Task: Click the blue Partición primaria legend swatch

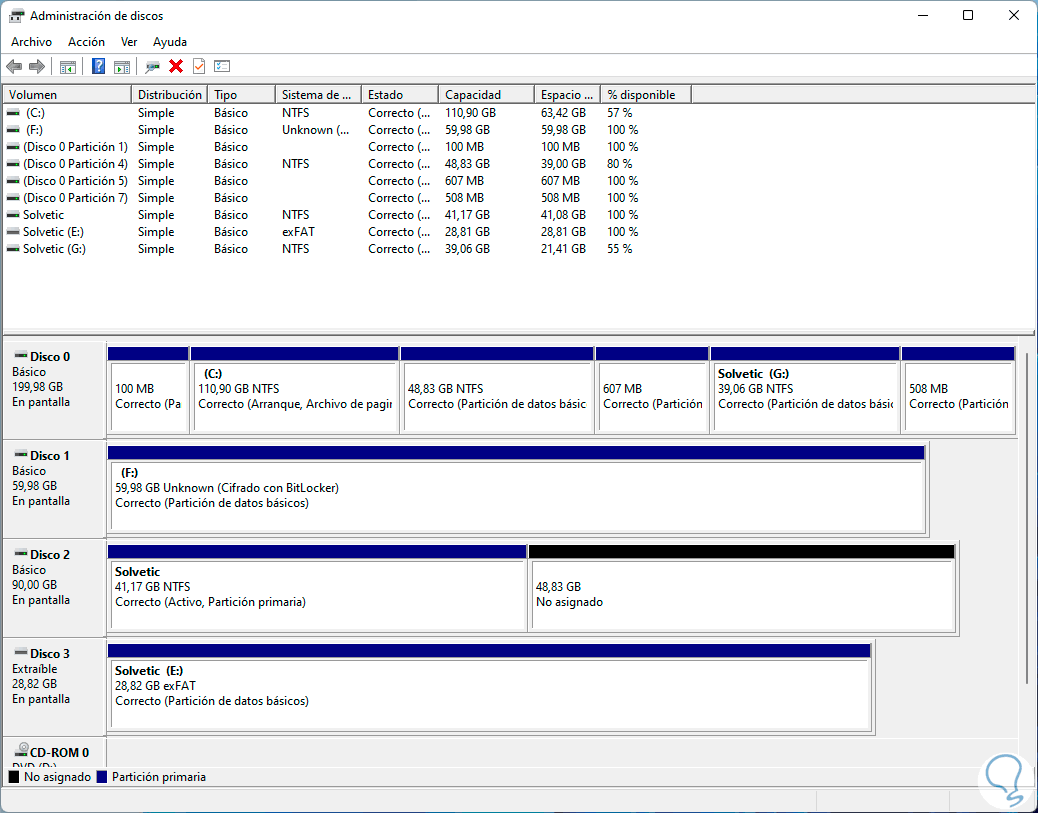Action: click(x=102, y=777)
